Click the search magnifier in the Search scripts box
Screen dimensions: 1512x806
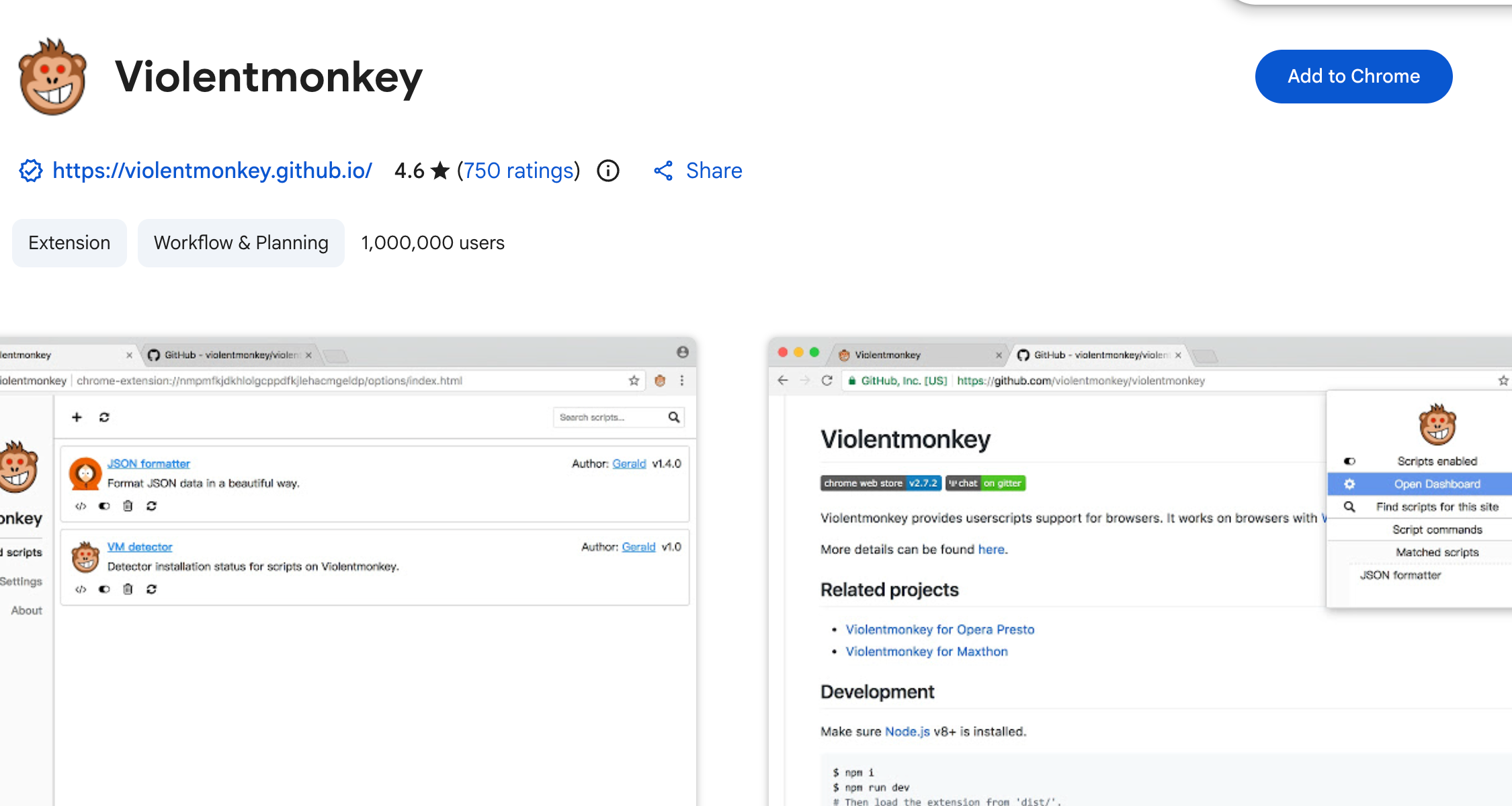tap(674, 417)
